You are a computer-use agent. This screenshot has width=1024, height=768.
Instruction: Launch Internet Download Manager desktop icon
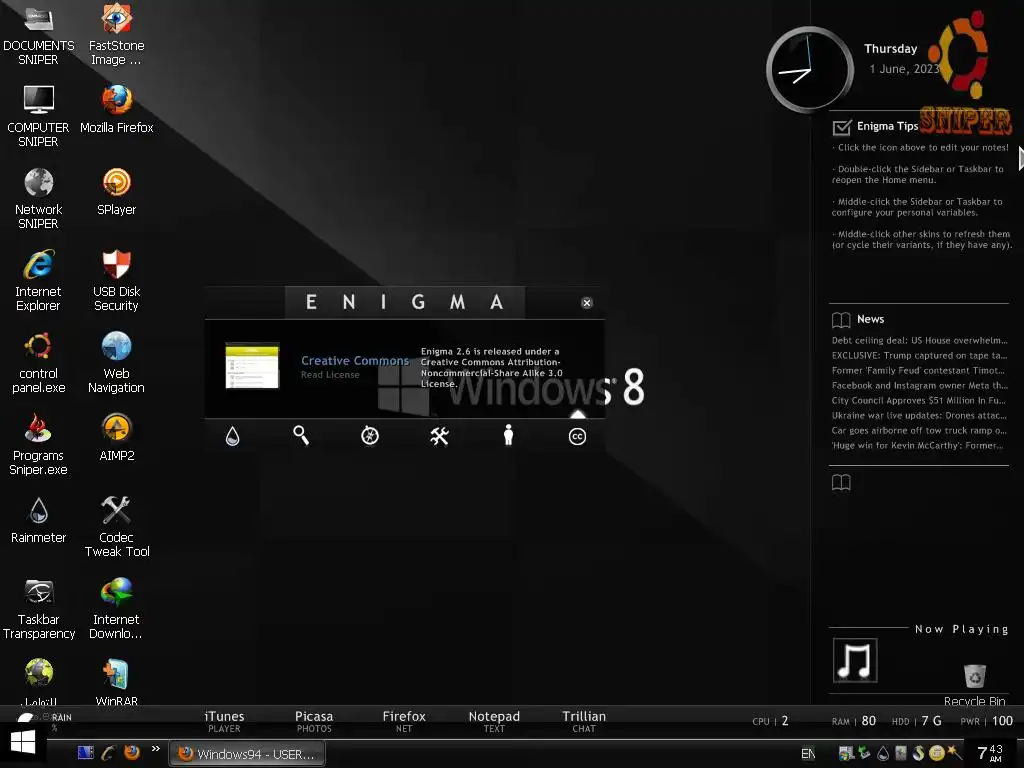116,608
